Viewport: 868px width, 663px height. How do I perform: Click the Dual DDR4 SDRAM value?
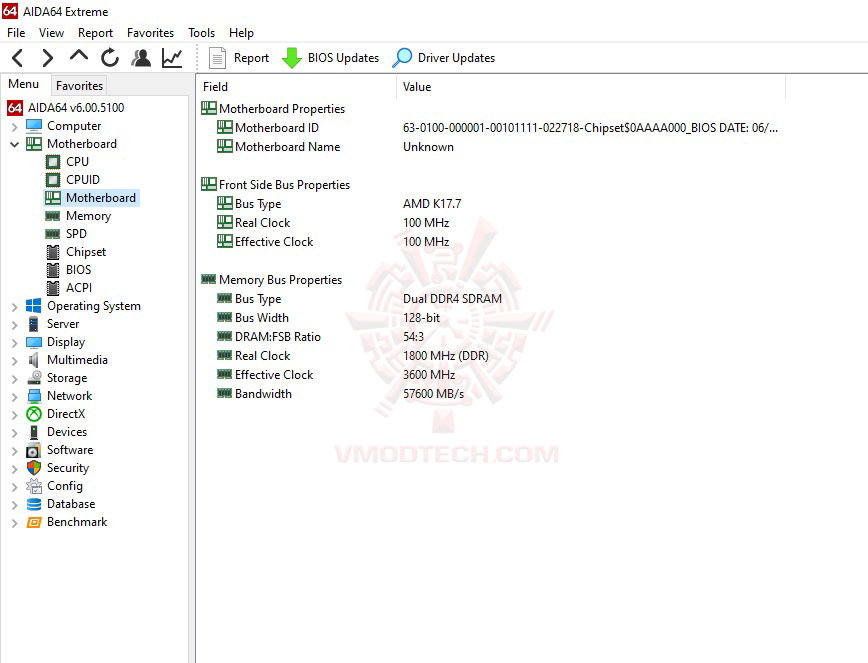452,299
